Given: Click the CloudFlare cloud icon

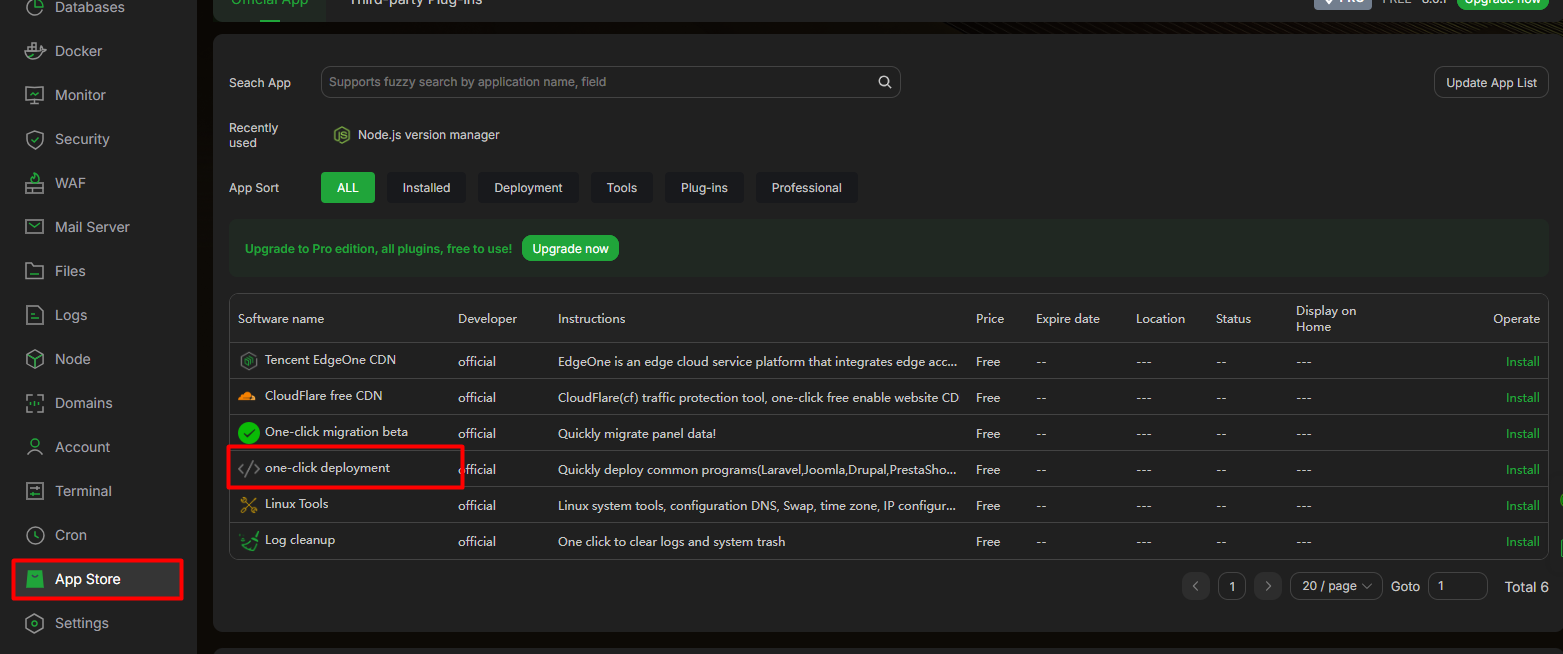Looking at the screenshot, I should coord(247,396).
